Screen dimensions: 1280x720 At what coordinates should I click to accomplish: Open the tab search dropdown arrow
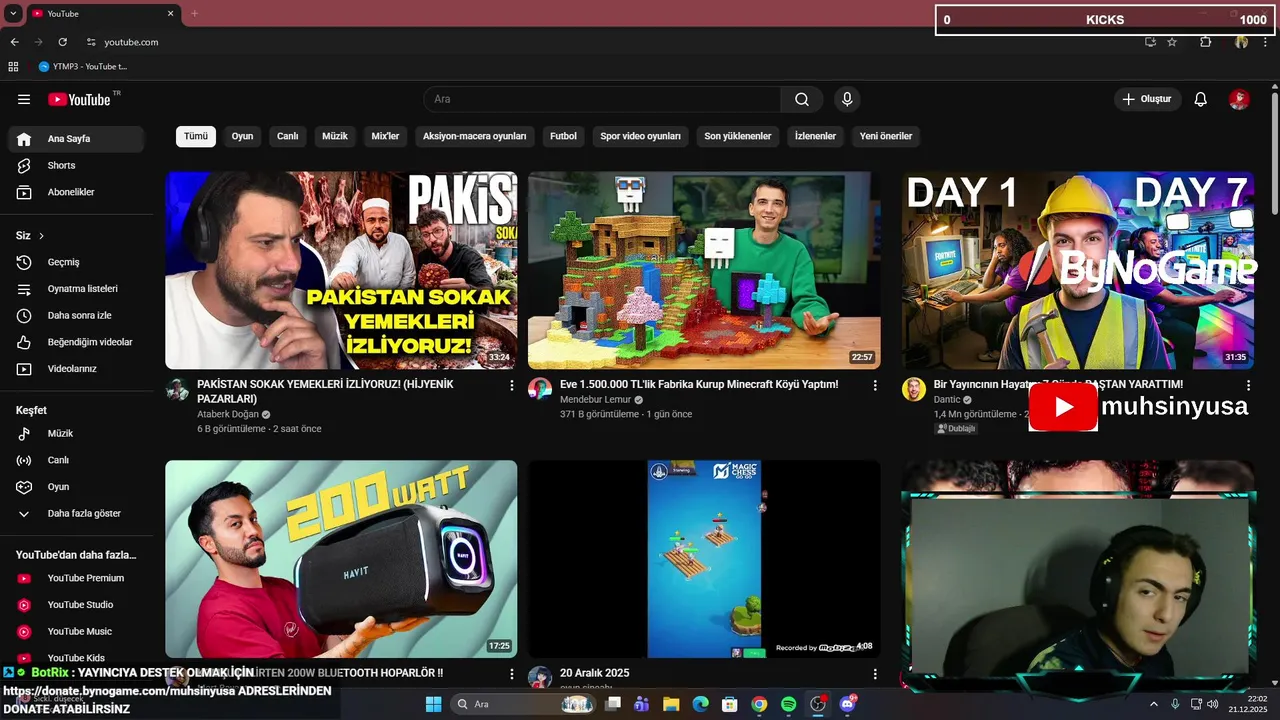pos(13,14)
